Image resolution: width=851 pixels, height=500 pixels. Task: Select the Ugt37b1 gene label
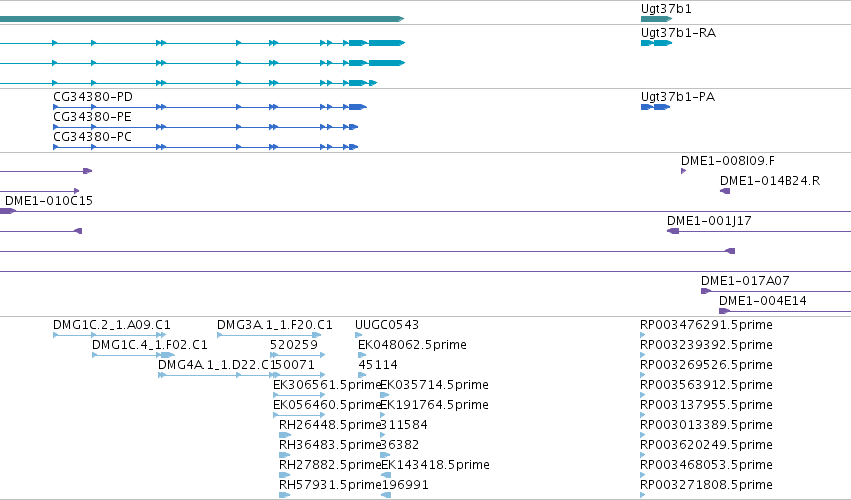(x=666, y=9)
